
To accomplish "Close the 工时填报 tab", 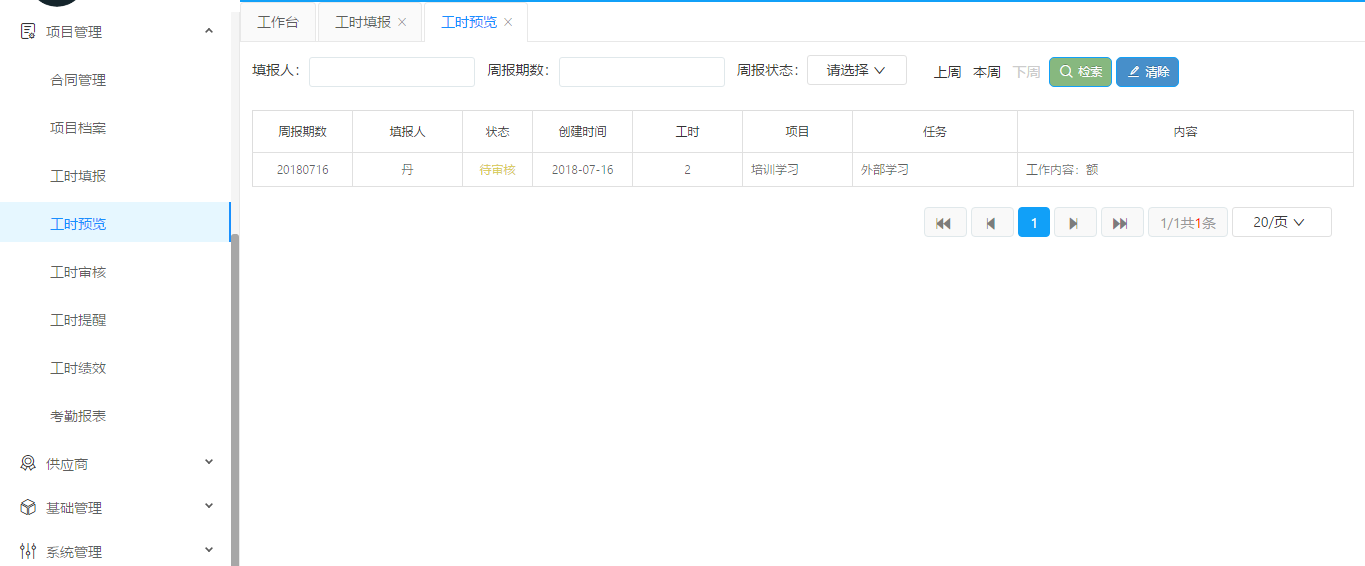I will (402, 22).
